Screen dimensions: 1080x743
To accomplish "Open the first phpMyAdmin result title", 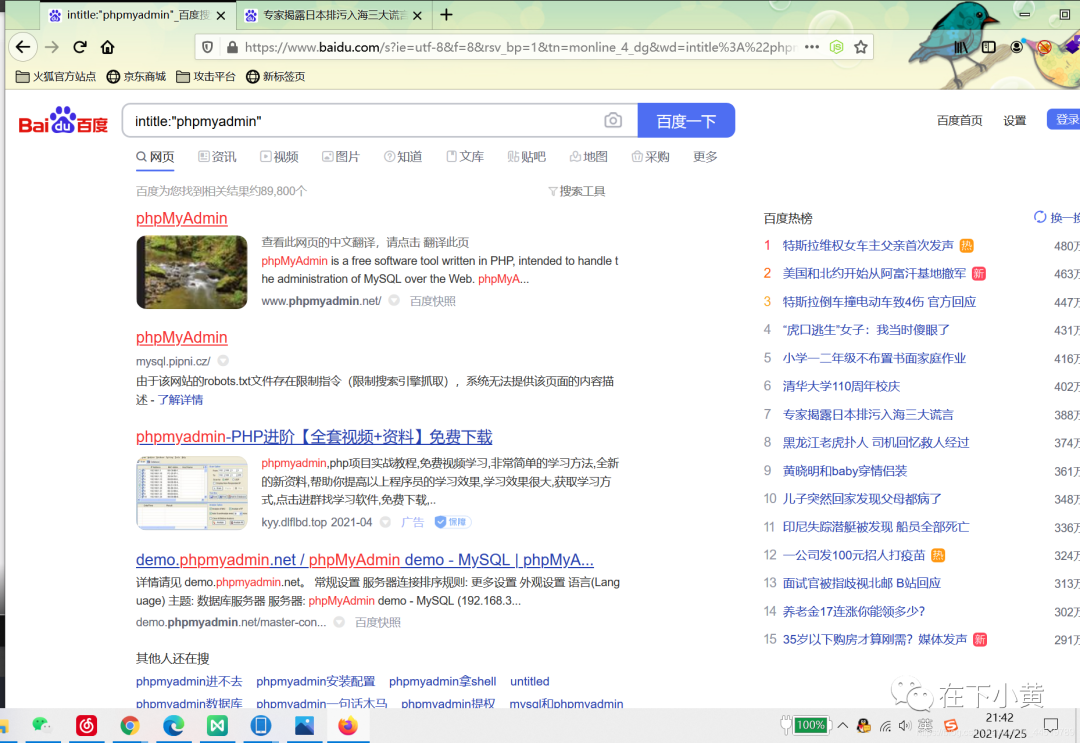I will (x=182, y=218).
